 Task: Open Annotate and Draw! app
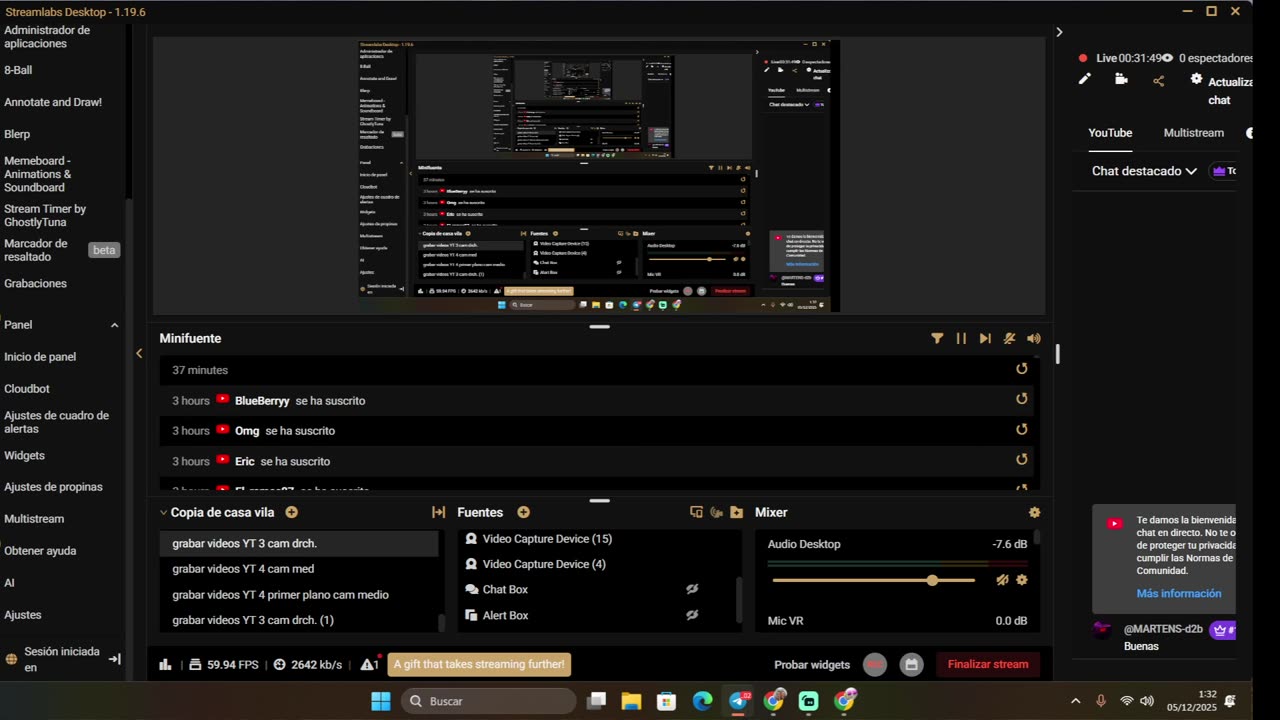(53, 102)
